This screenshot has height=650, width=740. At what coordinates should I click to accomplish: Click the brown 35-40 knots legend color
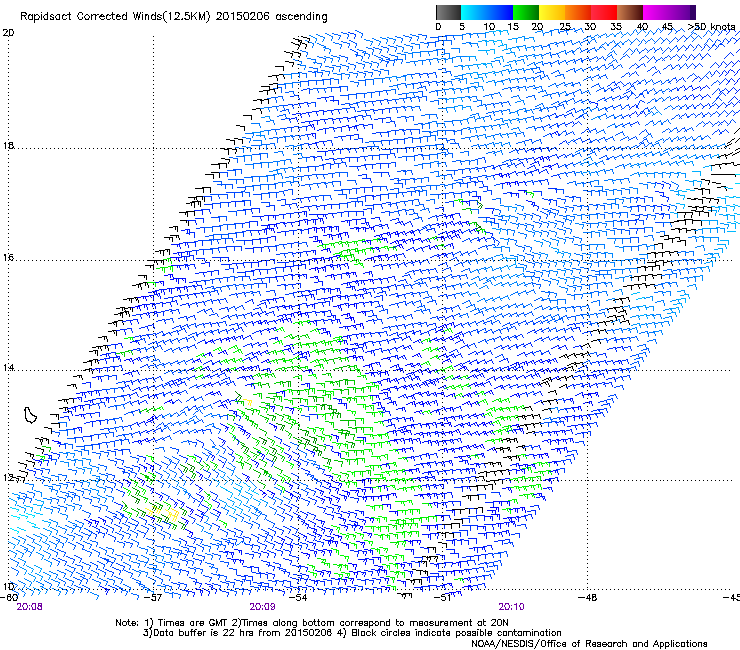click(x=630, y=12)
